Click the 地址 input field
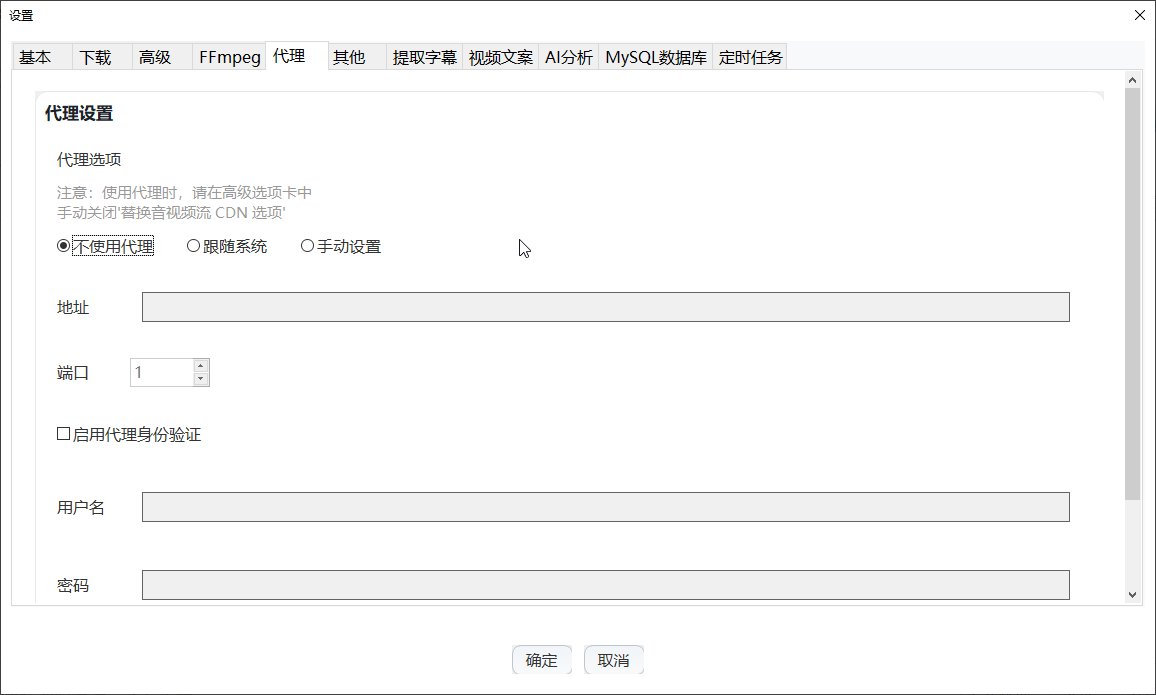The height and width of the screenshot is (695, 1156). tap(605, 307)
